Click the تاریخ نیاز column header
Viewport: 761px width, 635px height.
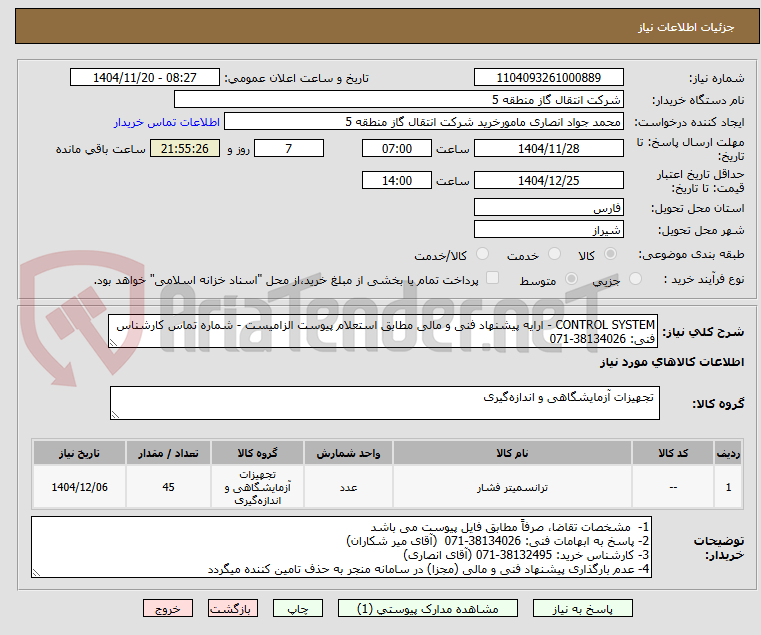[x=79, y=453]
